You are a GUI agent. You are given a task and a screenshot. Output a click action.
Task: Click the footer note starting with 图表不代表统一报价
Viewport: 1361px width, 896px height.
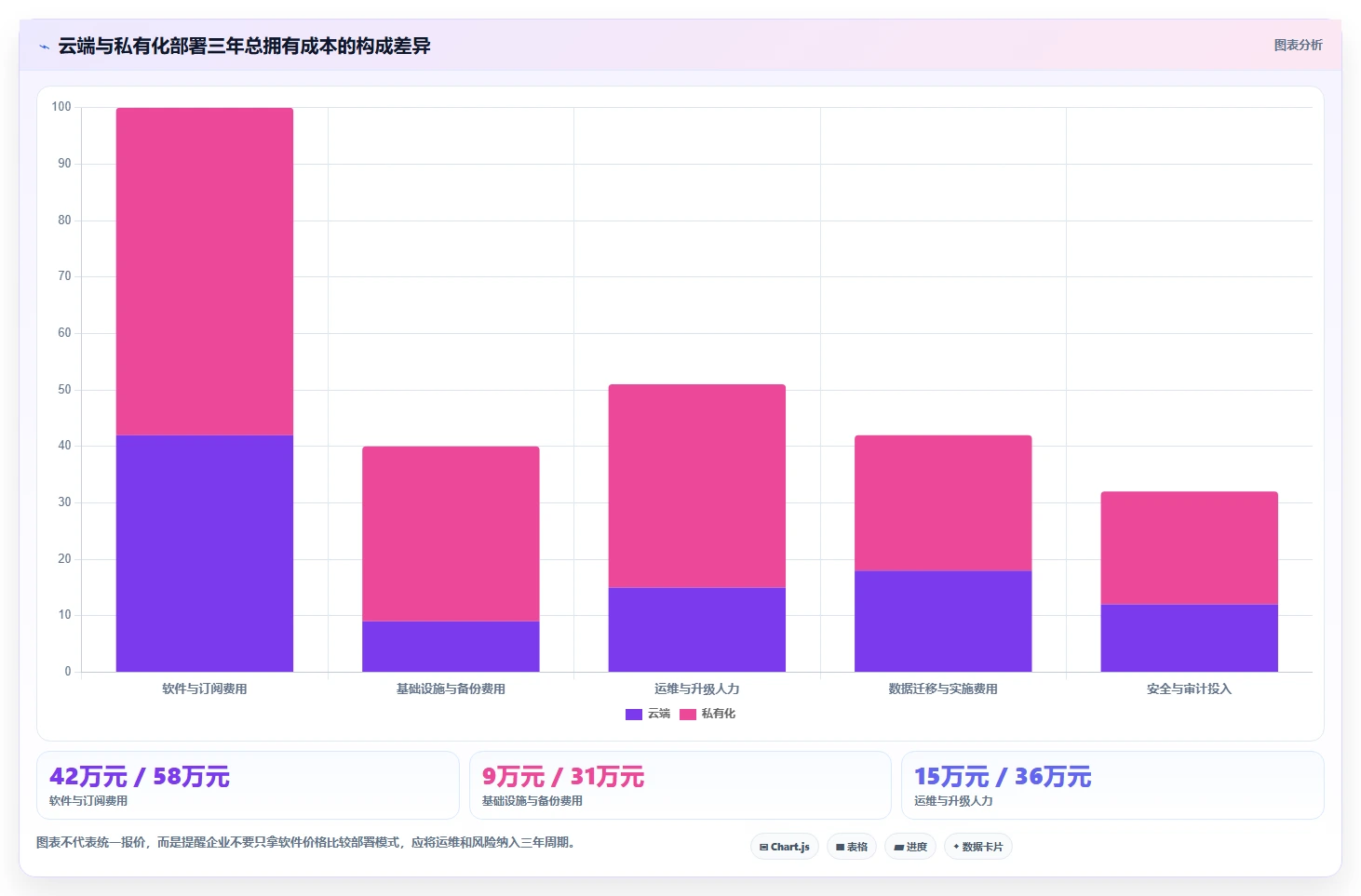click(308, 843)
